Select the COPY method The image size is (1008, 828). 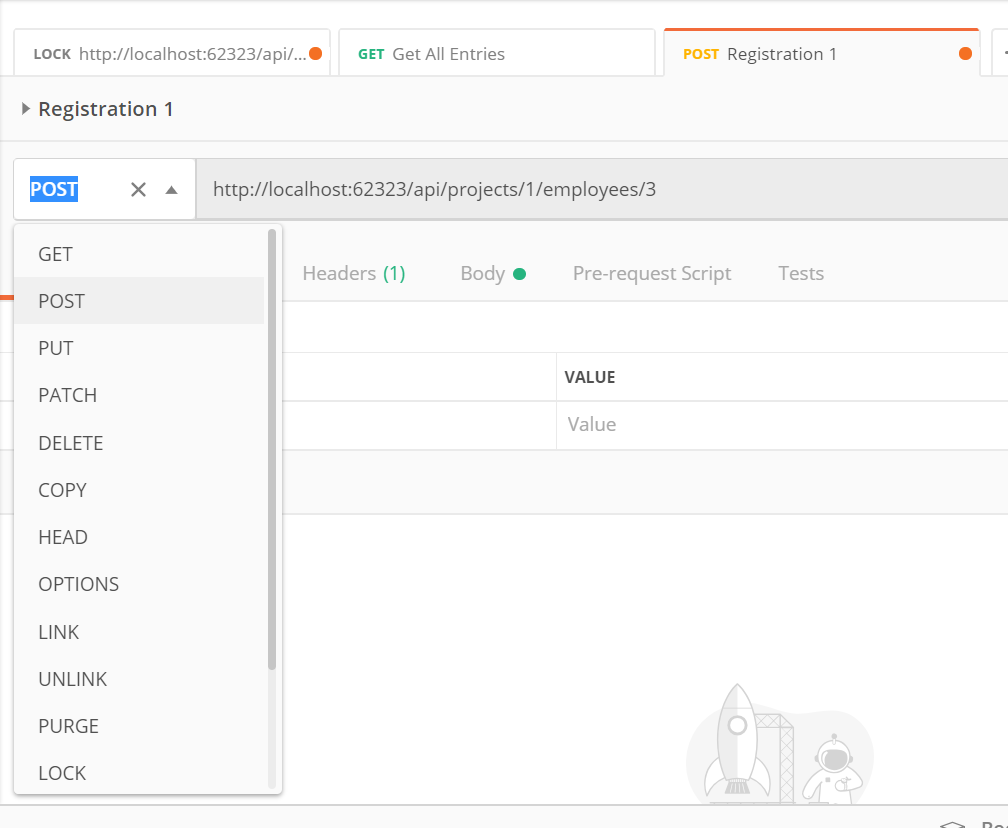point(63,490)
